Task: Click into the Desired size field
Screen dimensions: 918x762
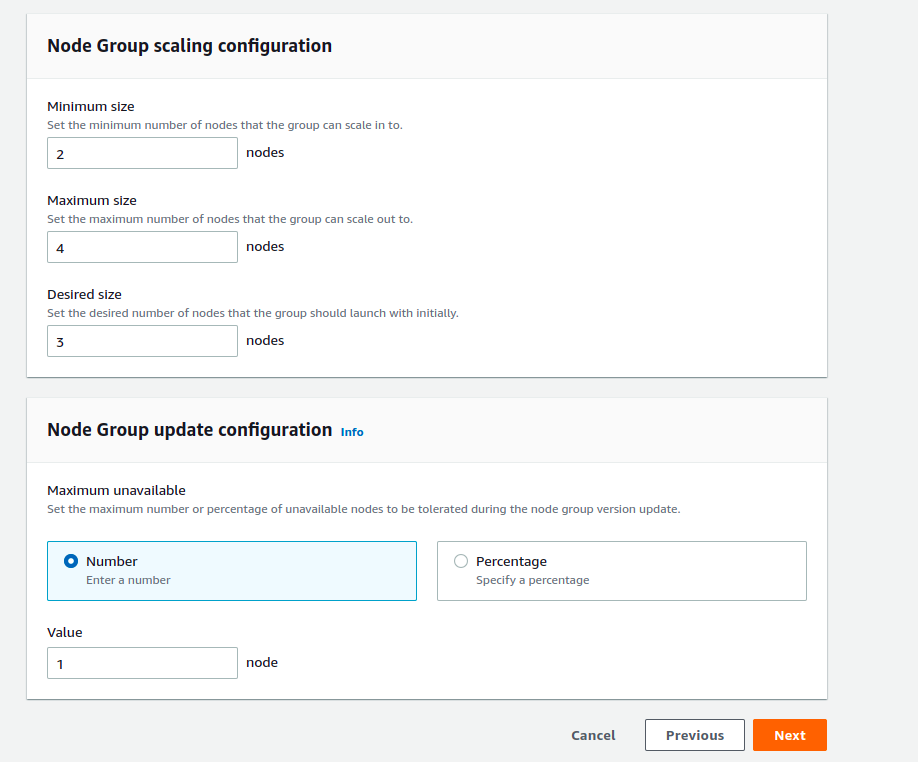Action: [142, 341]
